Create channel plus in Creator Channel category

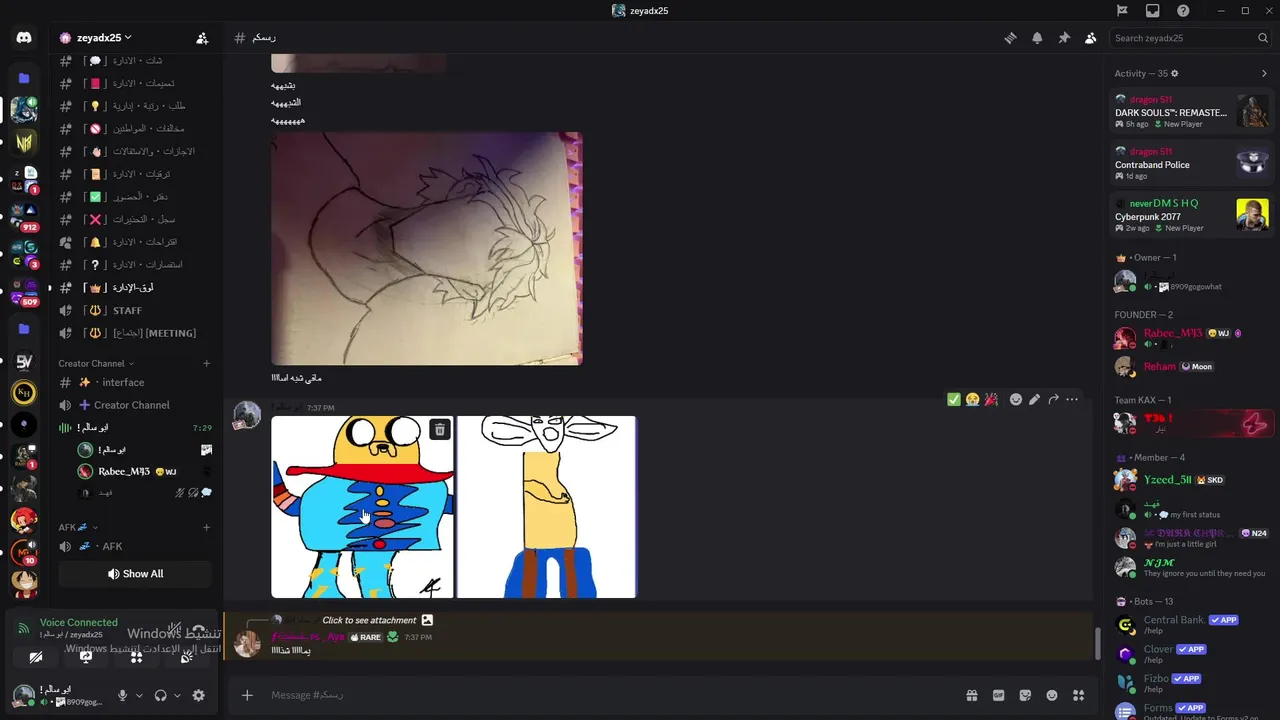click(x=207, y=363)
